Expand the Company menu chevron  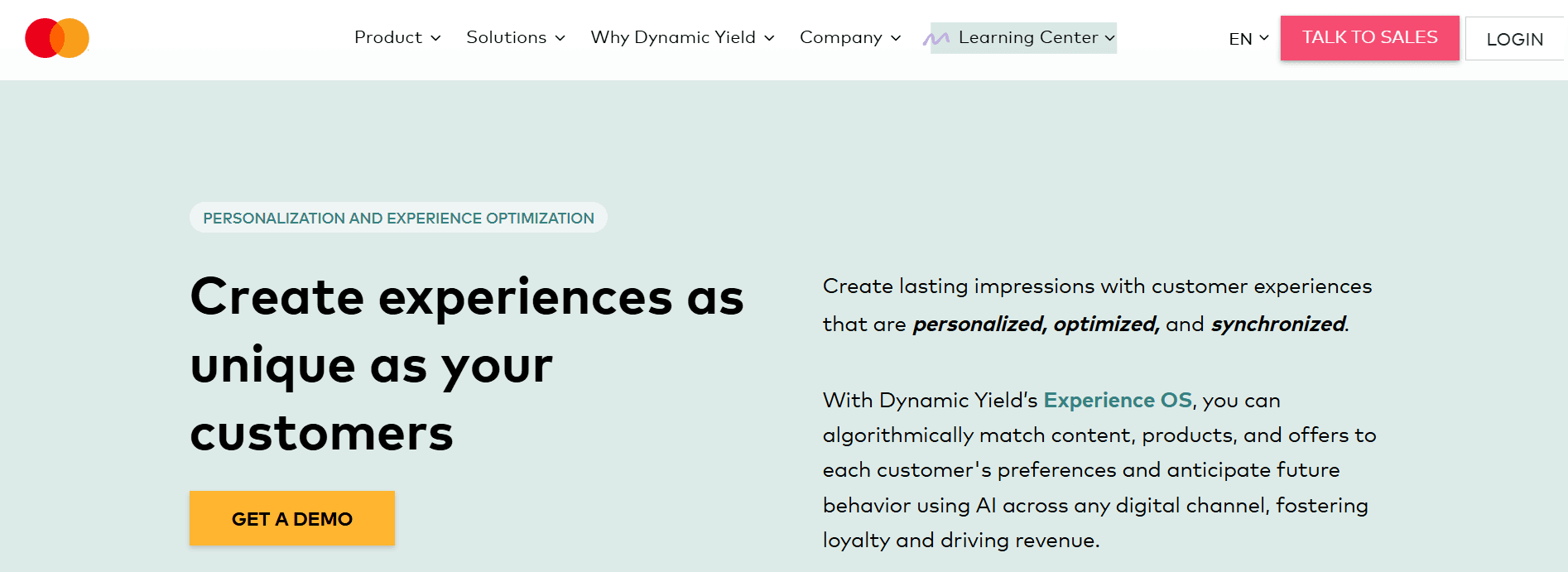pos(895,38)
